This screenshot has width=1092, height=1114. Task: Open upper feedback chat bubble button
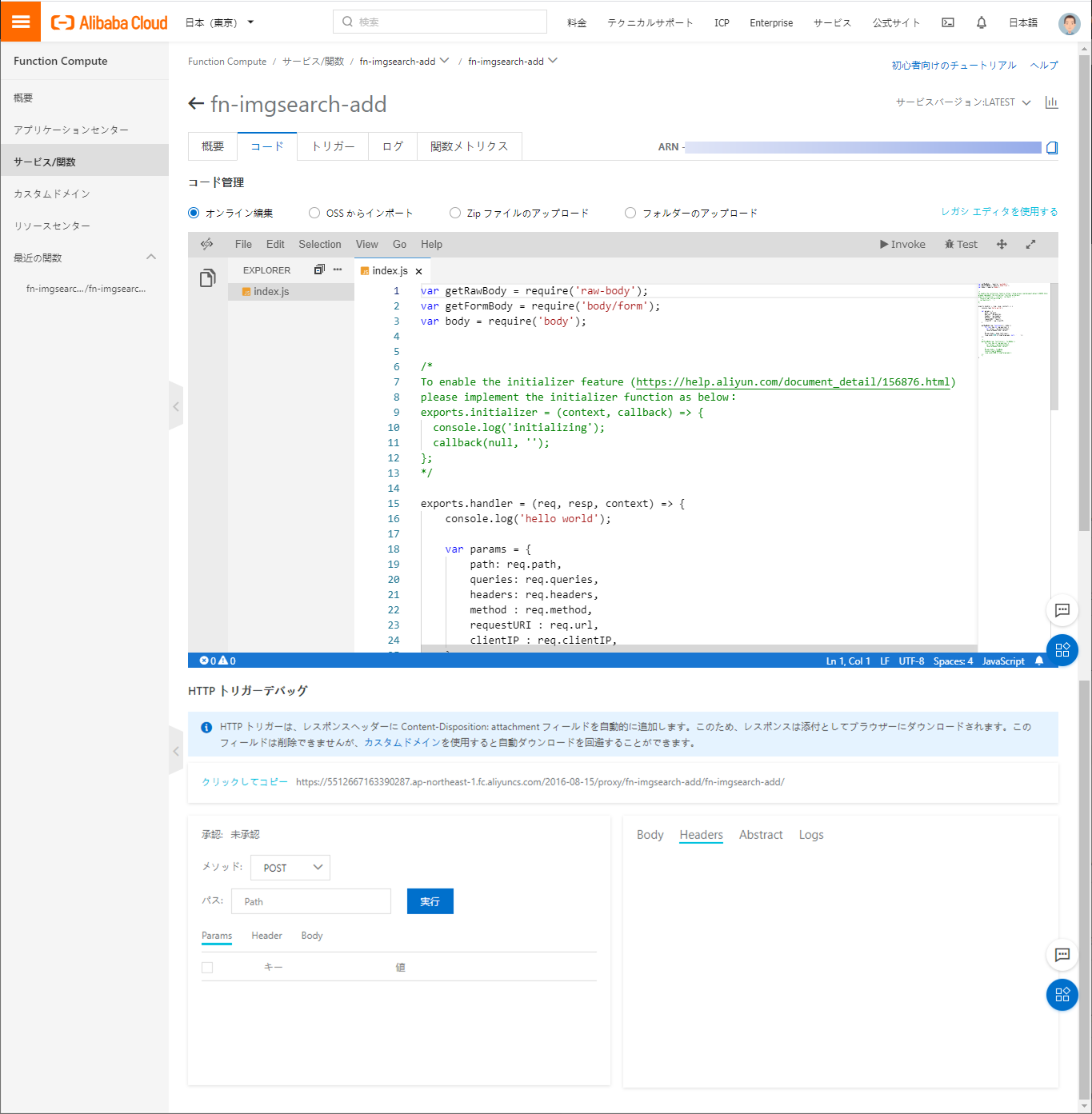pyautogui.click(x=1062, y=610)
